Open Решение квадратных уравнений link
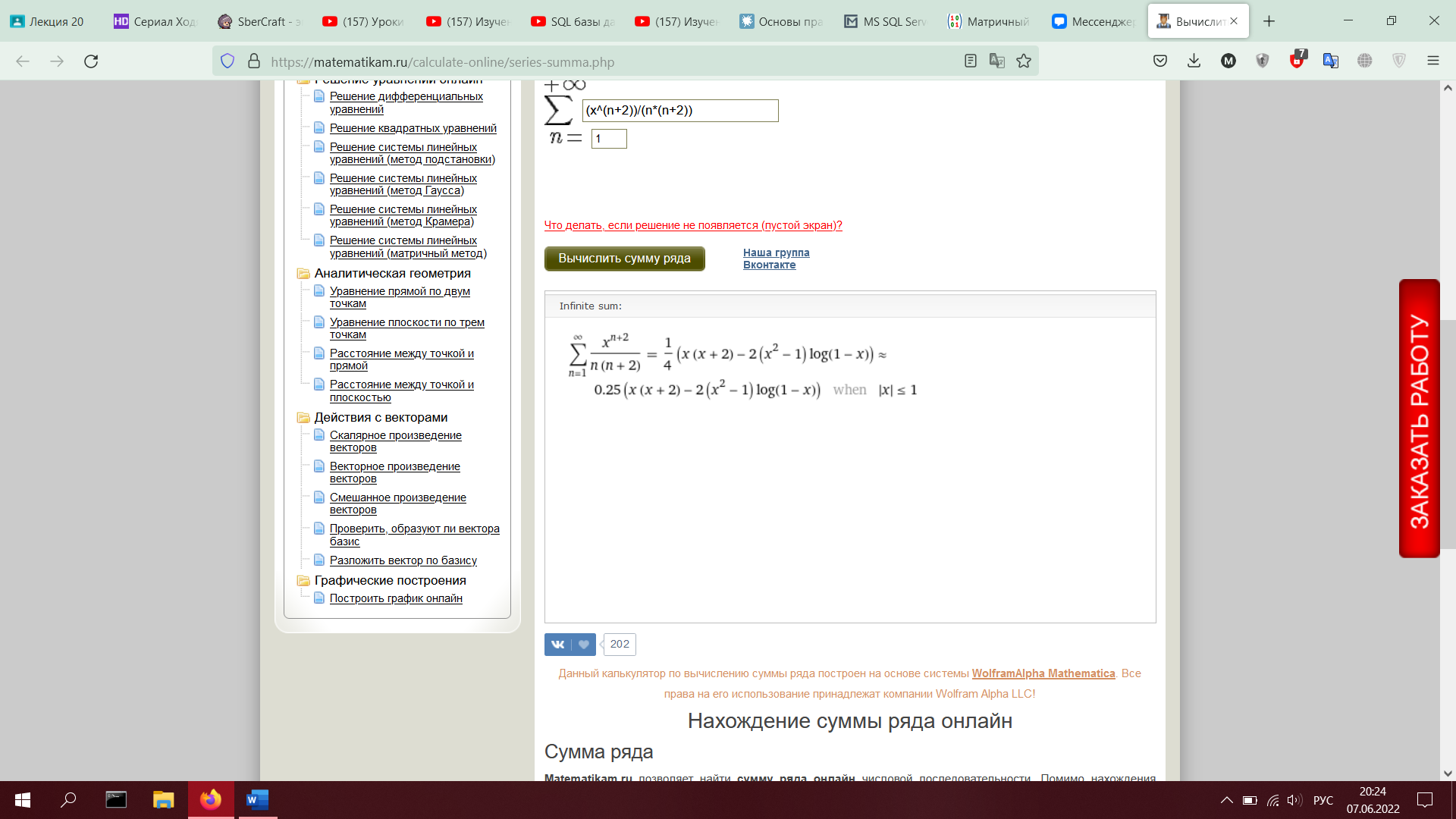1456x819 pixels. pyautogui.click(x=413, y=128)
